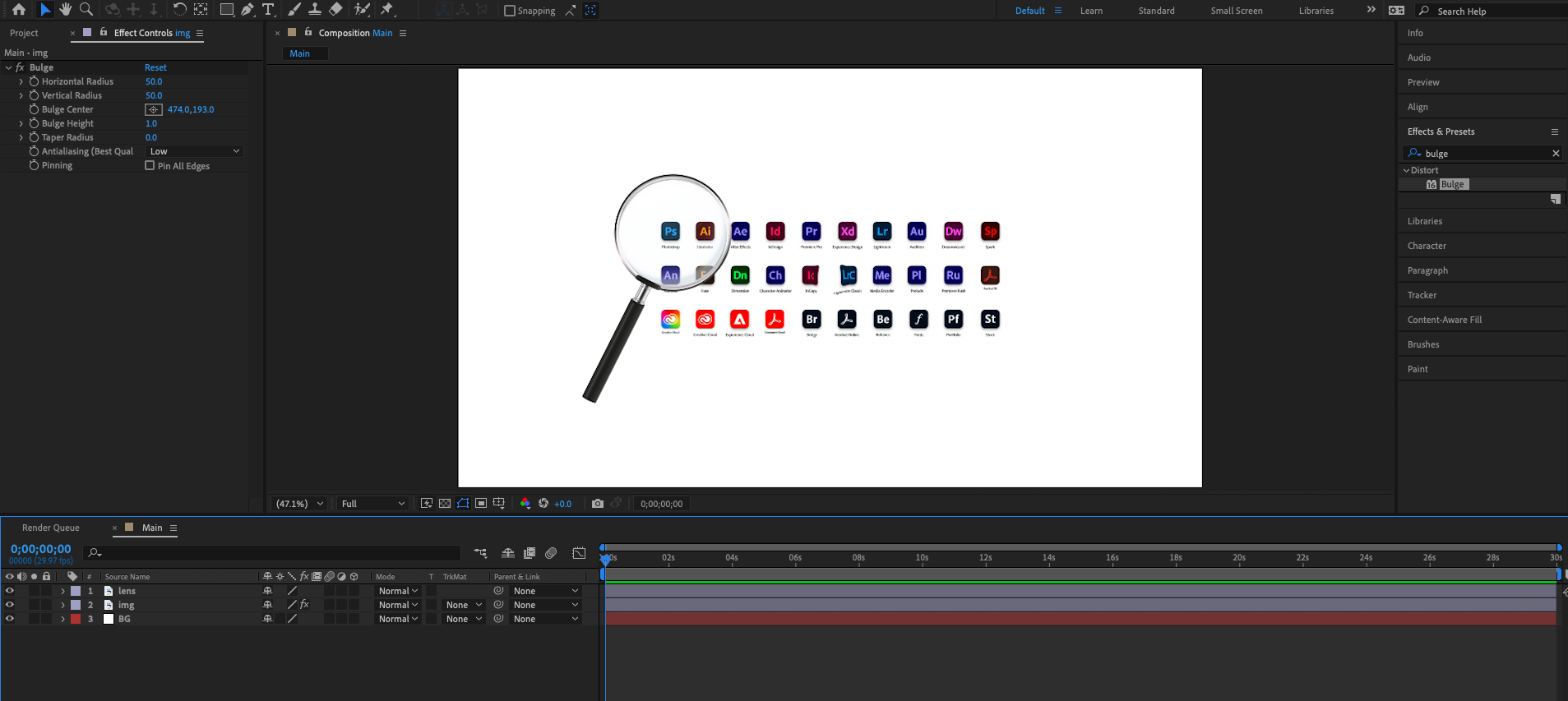Toggle the Bulge effect fx switch
1568x701 pixels.
click(x=21, y=67)
